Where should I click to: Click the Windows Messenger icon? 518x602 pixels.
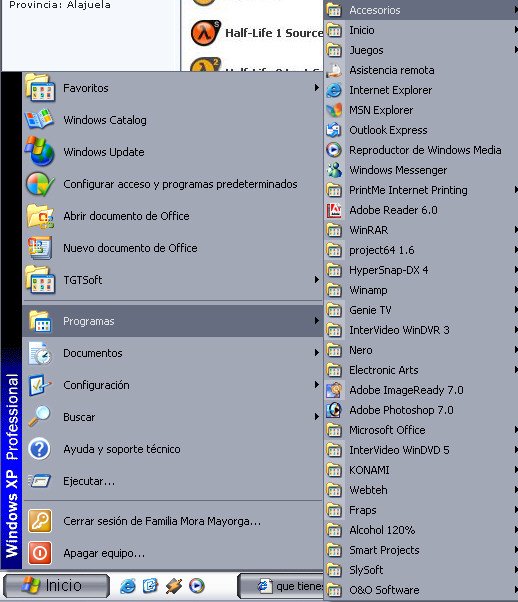pos(334,170)
